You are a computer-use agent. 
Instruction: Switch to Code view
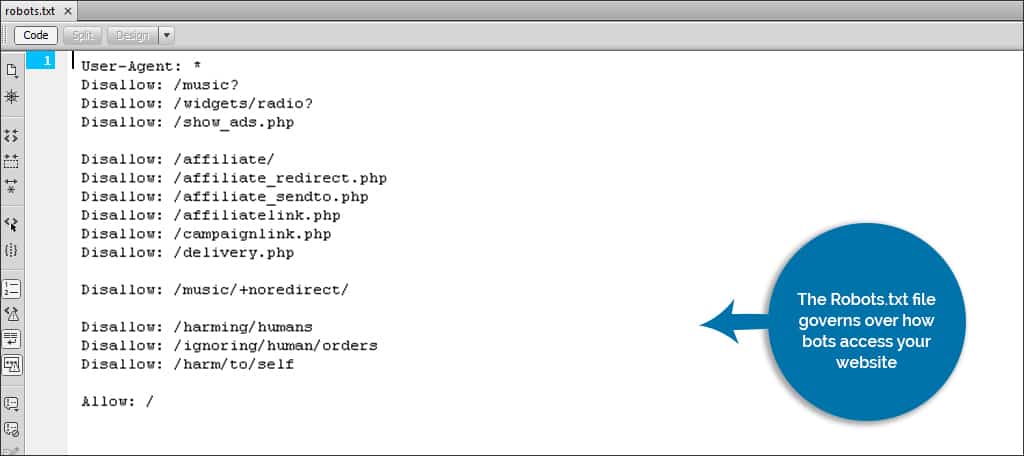click(36, 35)
